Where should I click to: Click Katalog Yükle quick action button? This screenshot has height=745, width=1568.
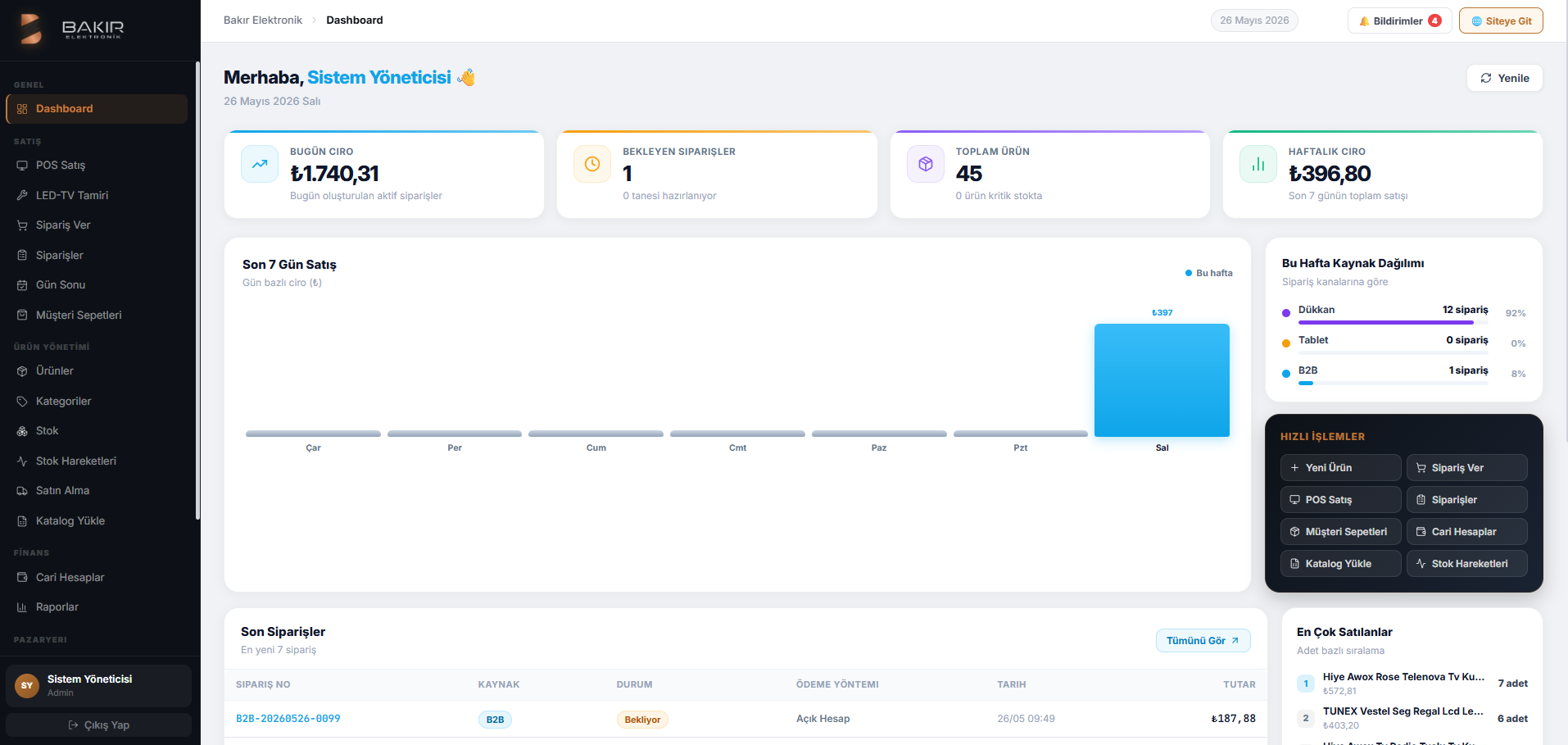pos(1340,564)
